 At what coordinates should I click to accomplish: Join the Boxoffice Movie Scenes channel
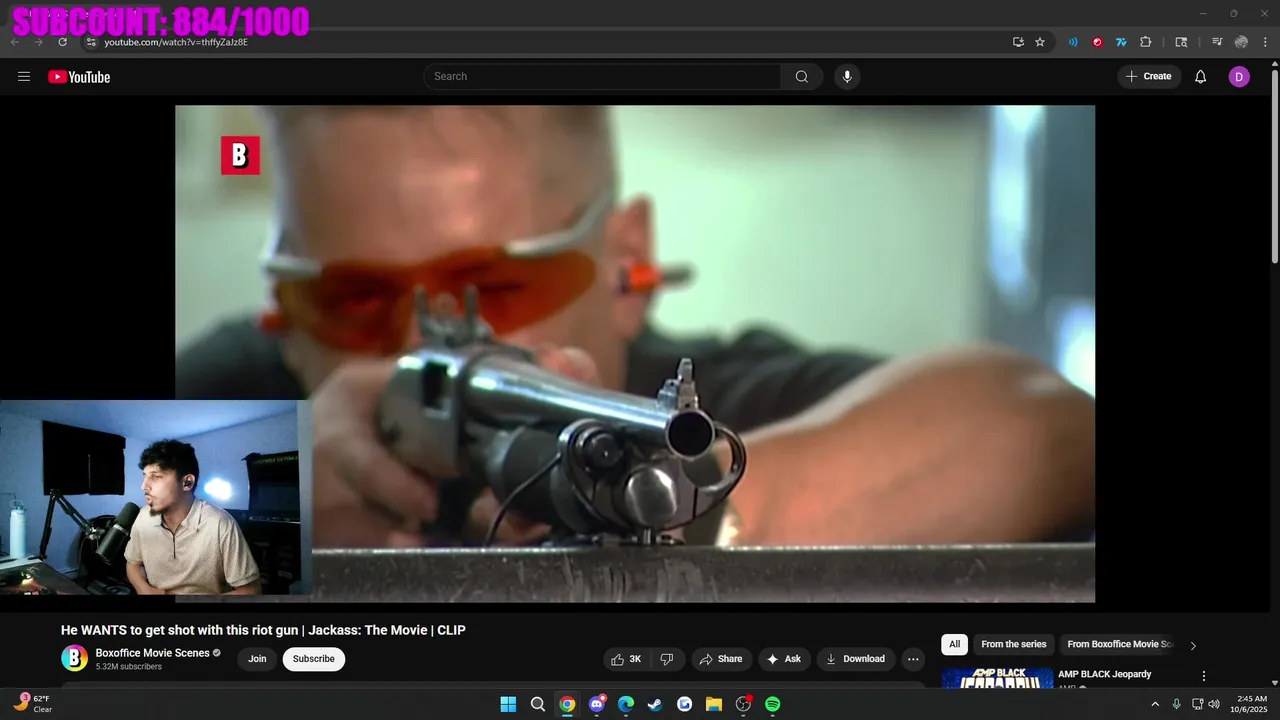pos(257,659)
